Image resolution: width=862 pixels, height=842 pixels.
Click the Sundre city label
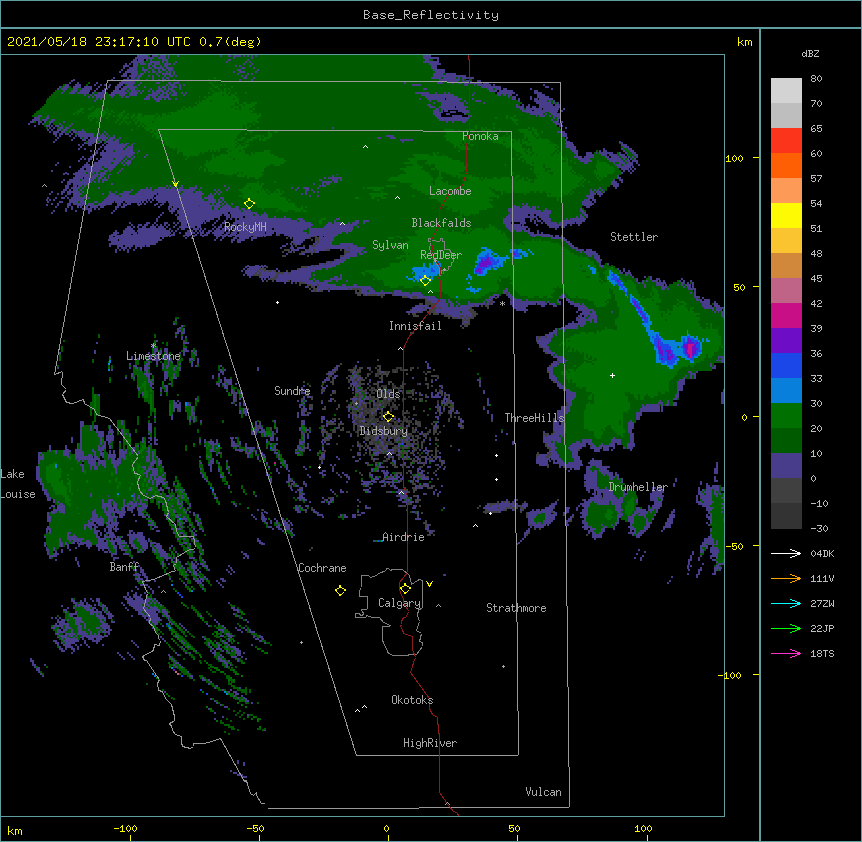292,391
